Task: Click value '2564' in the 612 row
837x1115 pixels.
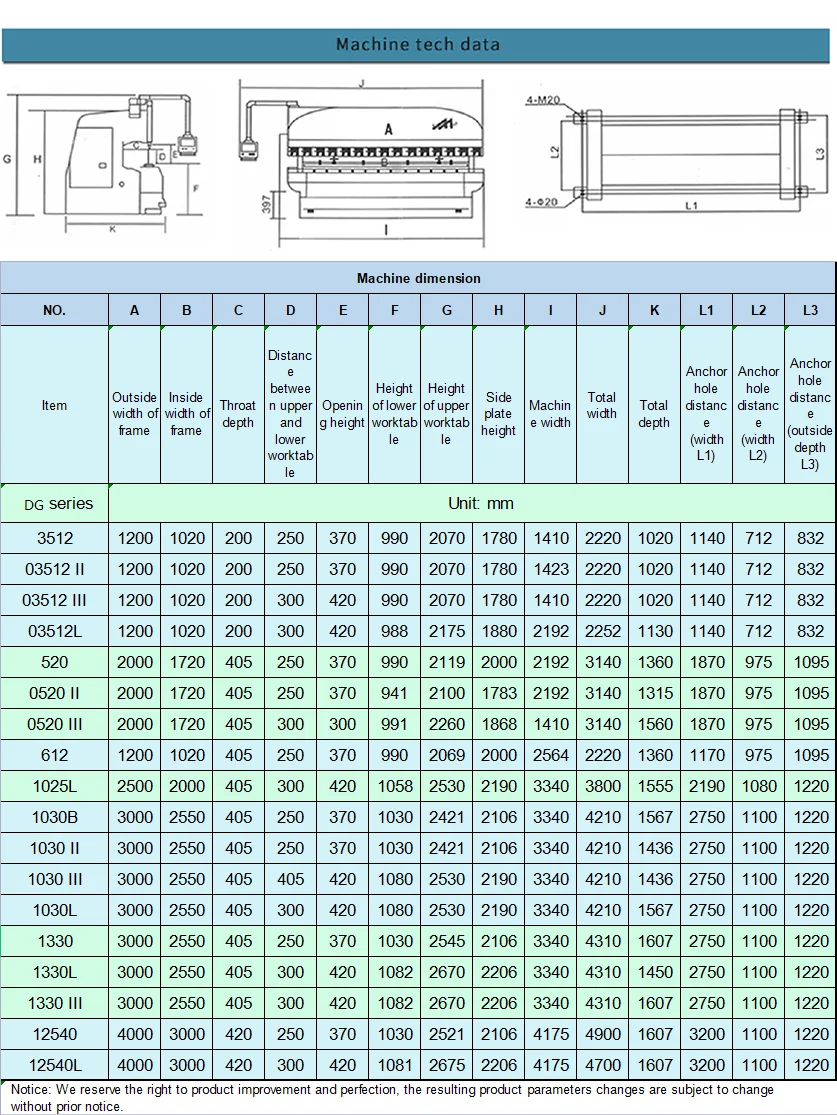Action: click(x=551, y=755)
